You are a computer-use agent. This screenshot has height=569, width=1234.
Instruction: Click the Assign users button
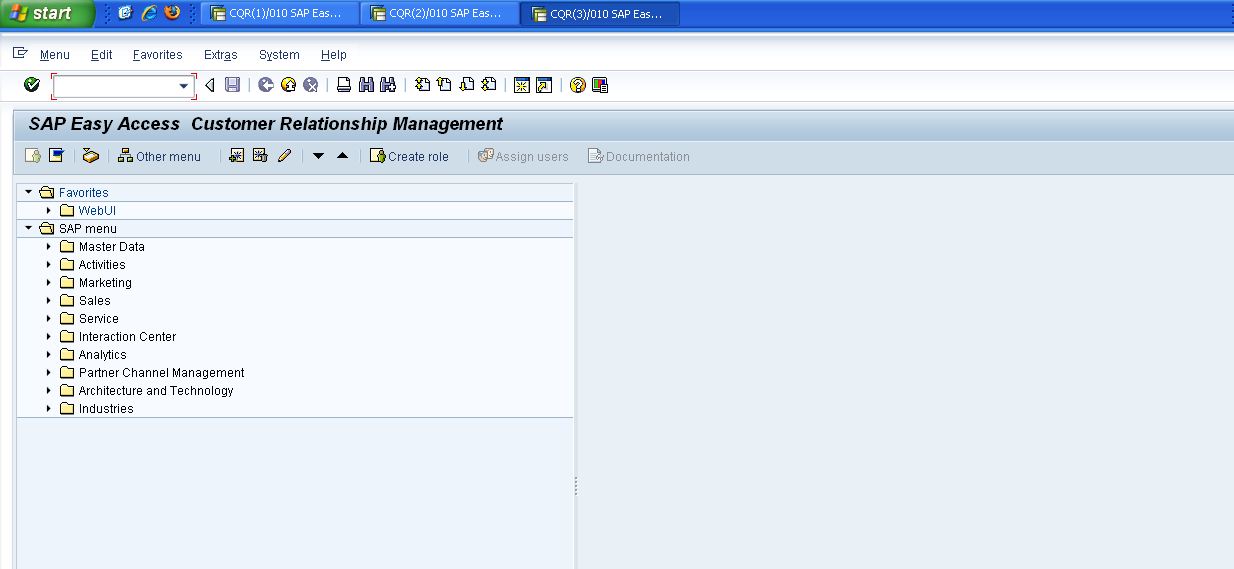pos(524,156)
